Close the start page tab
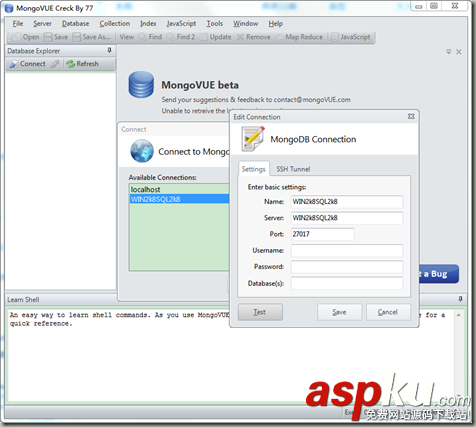 point(459,52)
